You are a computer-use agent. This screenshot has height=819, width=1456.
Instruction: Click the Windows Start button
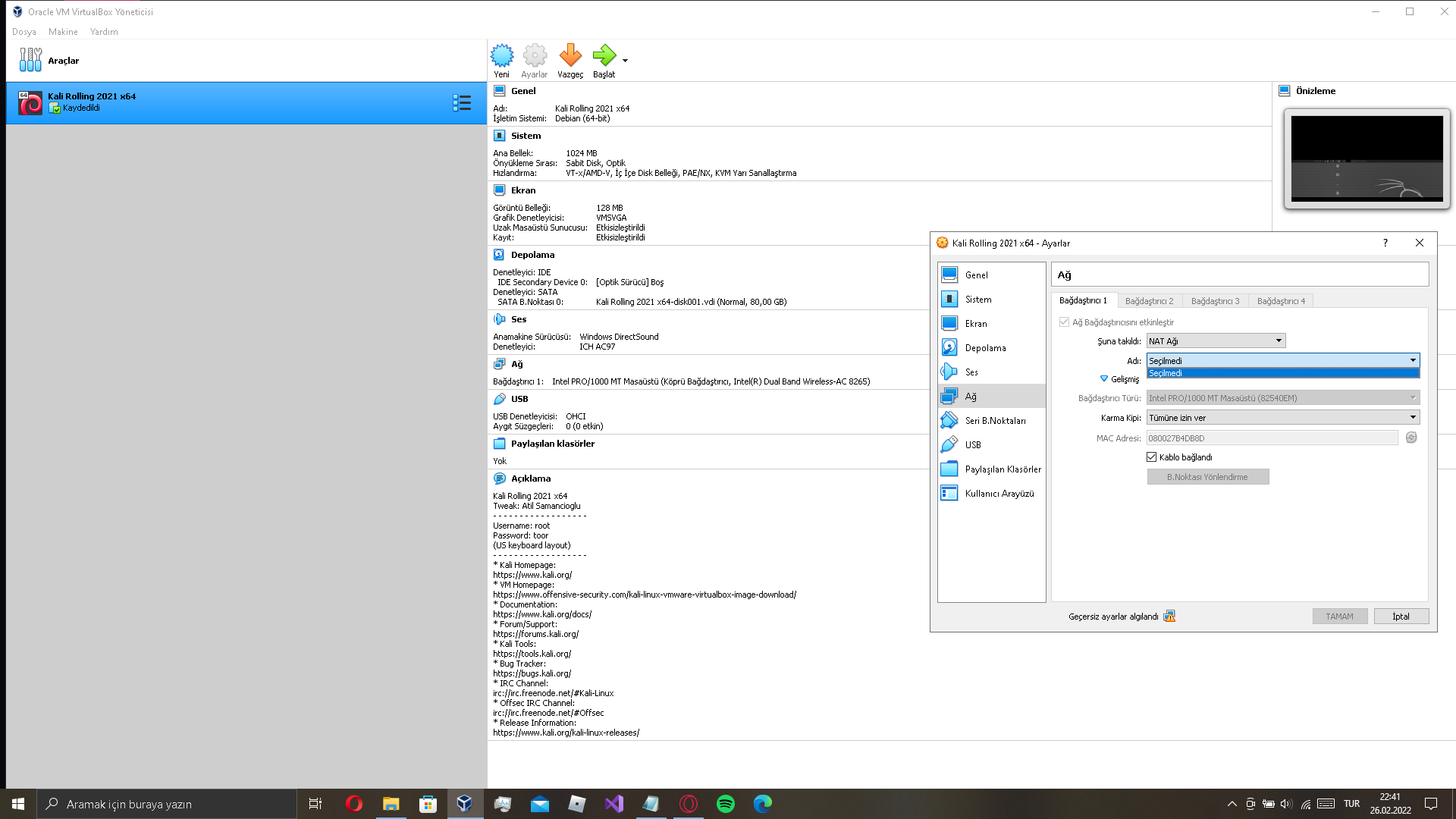18,804
